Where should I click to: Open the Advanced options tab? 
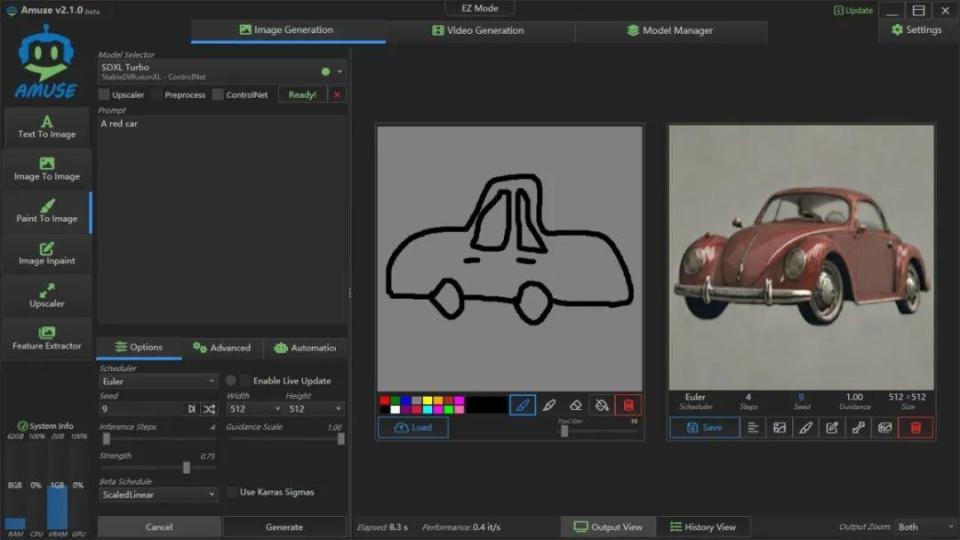[x=221, y=348]
